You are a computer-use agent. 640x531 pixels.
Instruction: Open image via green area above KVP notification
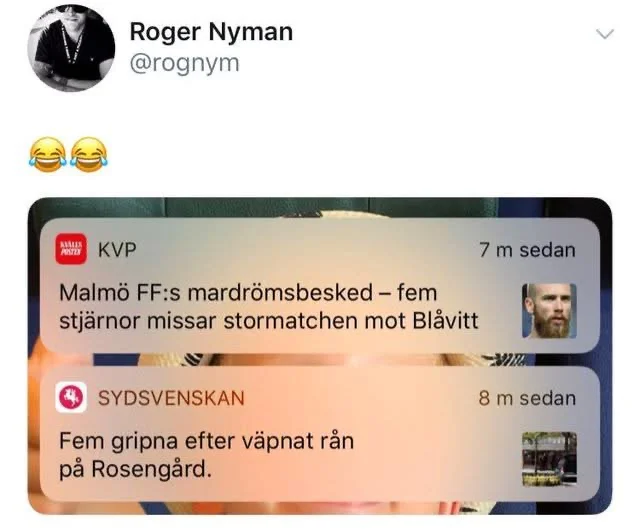pyautogui.click(x=320, y=207)
